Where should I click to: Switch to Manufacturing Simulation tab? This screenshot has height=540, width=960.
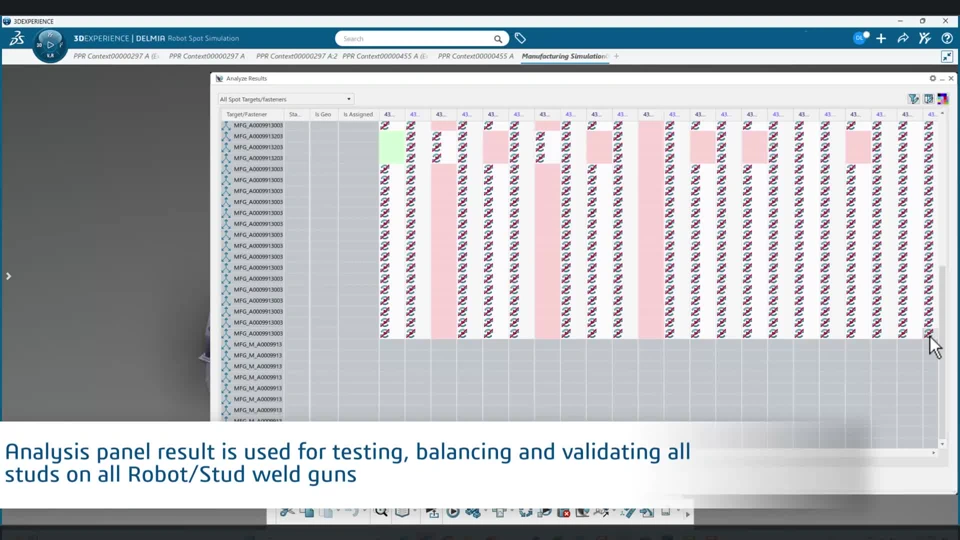coord(563,56)
